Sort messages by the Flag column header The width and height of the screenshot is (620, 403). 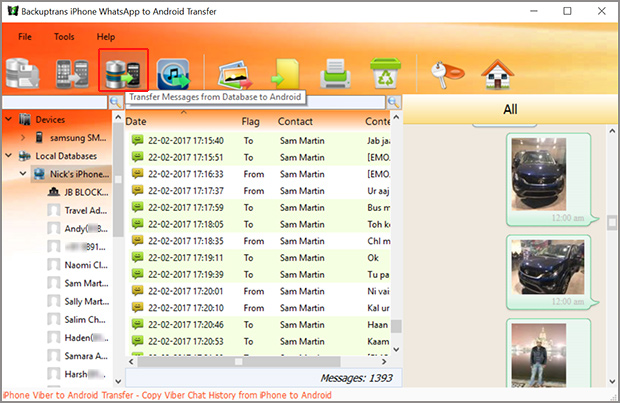[x=251, y=121]
